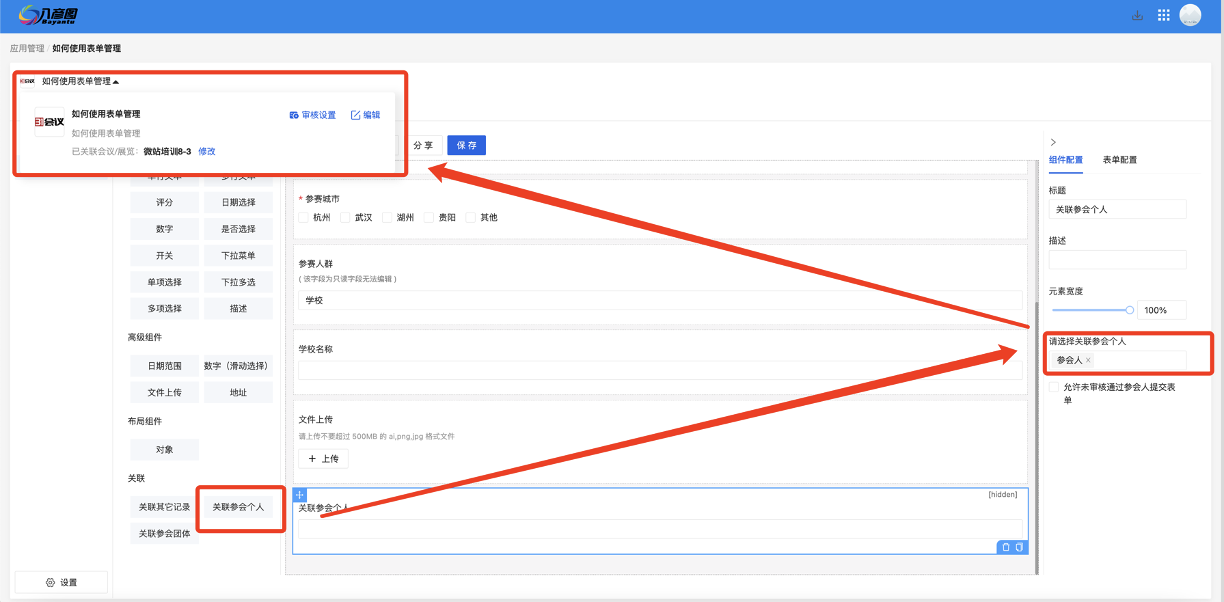Open the apps grid menu icon
The width and height of the screenshot is (1224, 602).
coord(1163,15)
